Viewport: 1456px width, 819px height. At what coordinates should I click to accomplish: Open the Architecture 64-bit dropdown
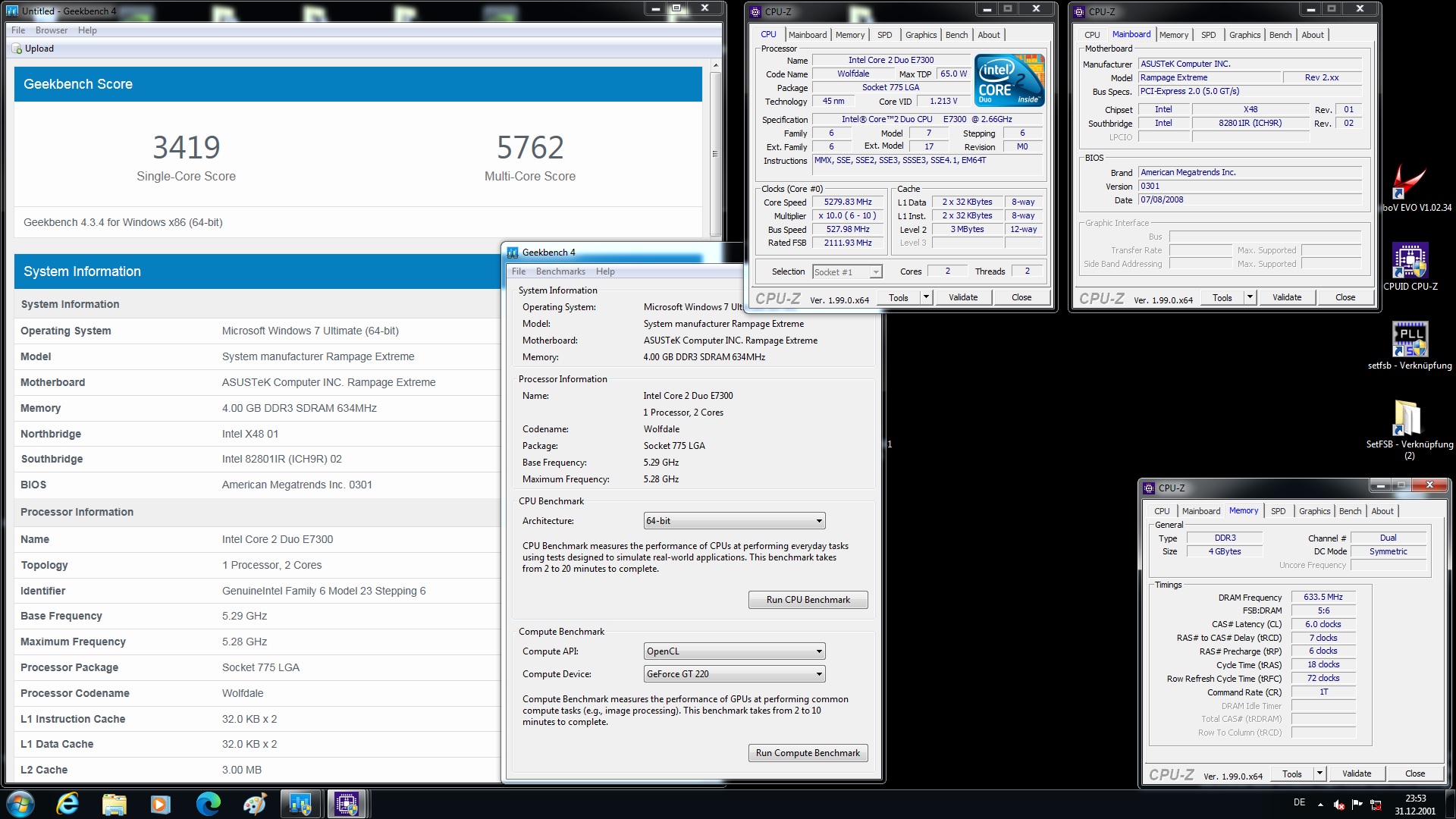[734, 521]
